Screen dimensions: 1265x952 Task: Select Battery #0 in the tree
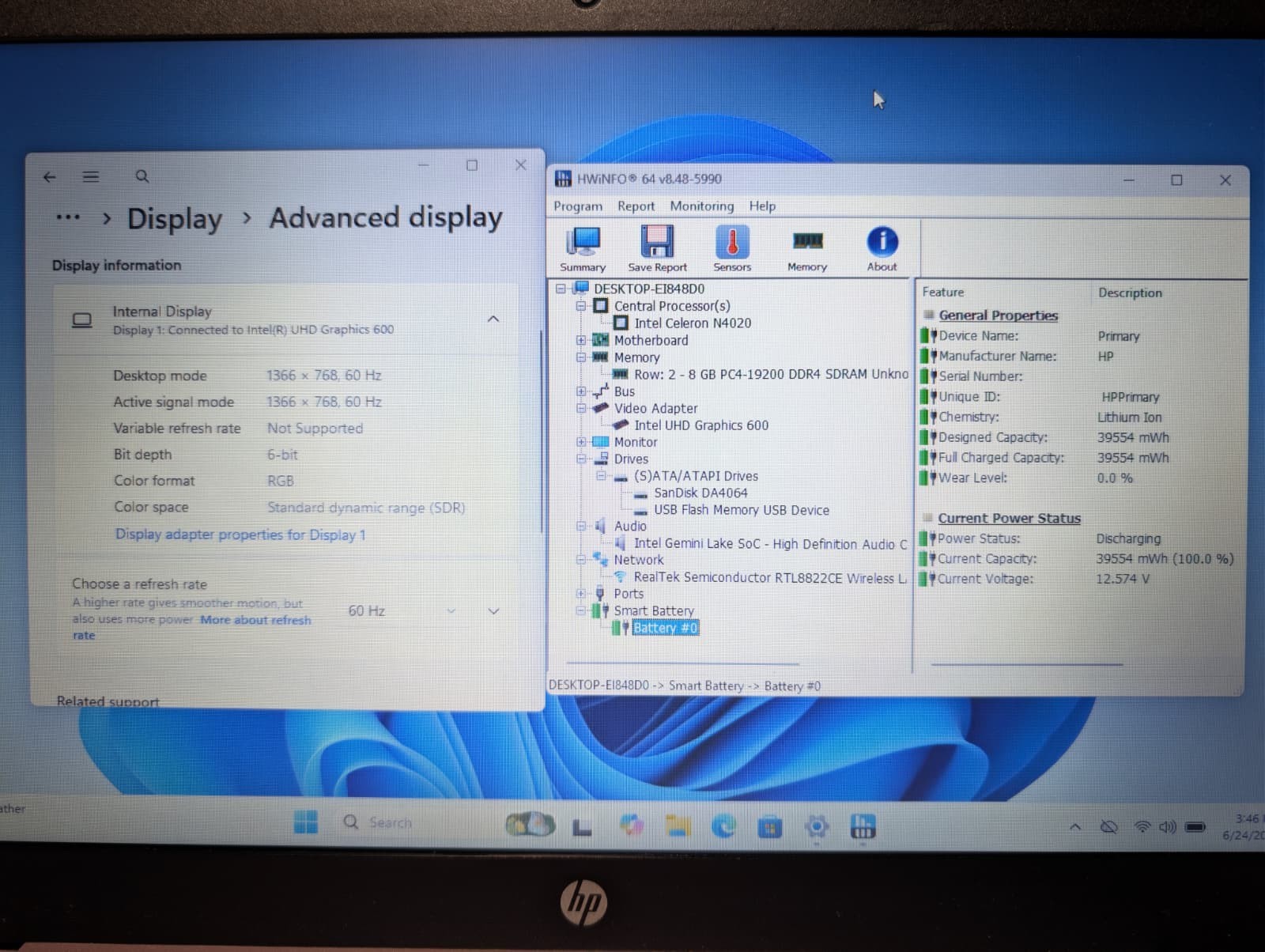[x=666, y=628]
